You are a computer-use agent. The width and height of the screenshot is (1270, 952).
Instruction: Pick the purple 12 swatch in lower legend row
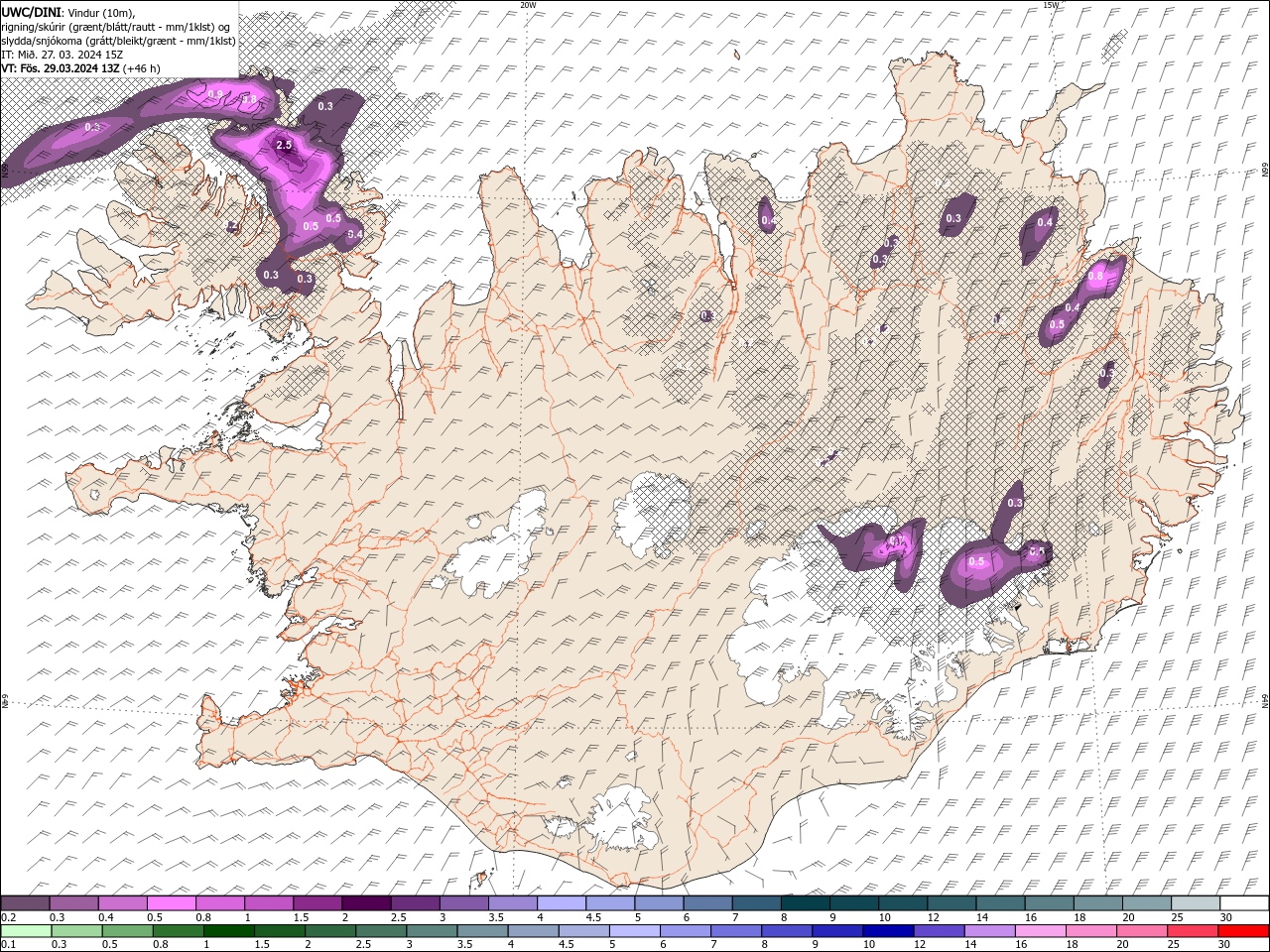[x=940, y=931]
